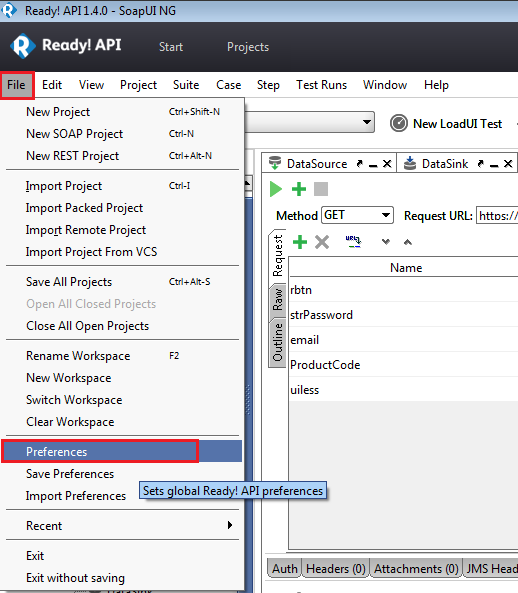Move parameter up with up chevron
The width and height of the screenshot is (518, 593).
pyautogui.click(x=408, y=242)
